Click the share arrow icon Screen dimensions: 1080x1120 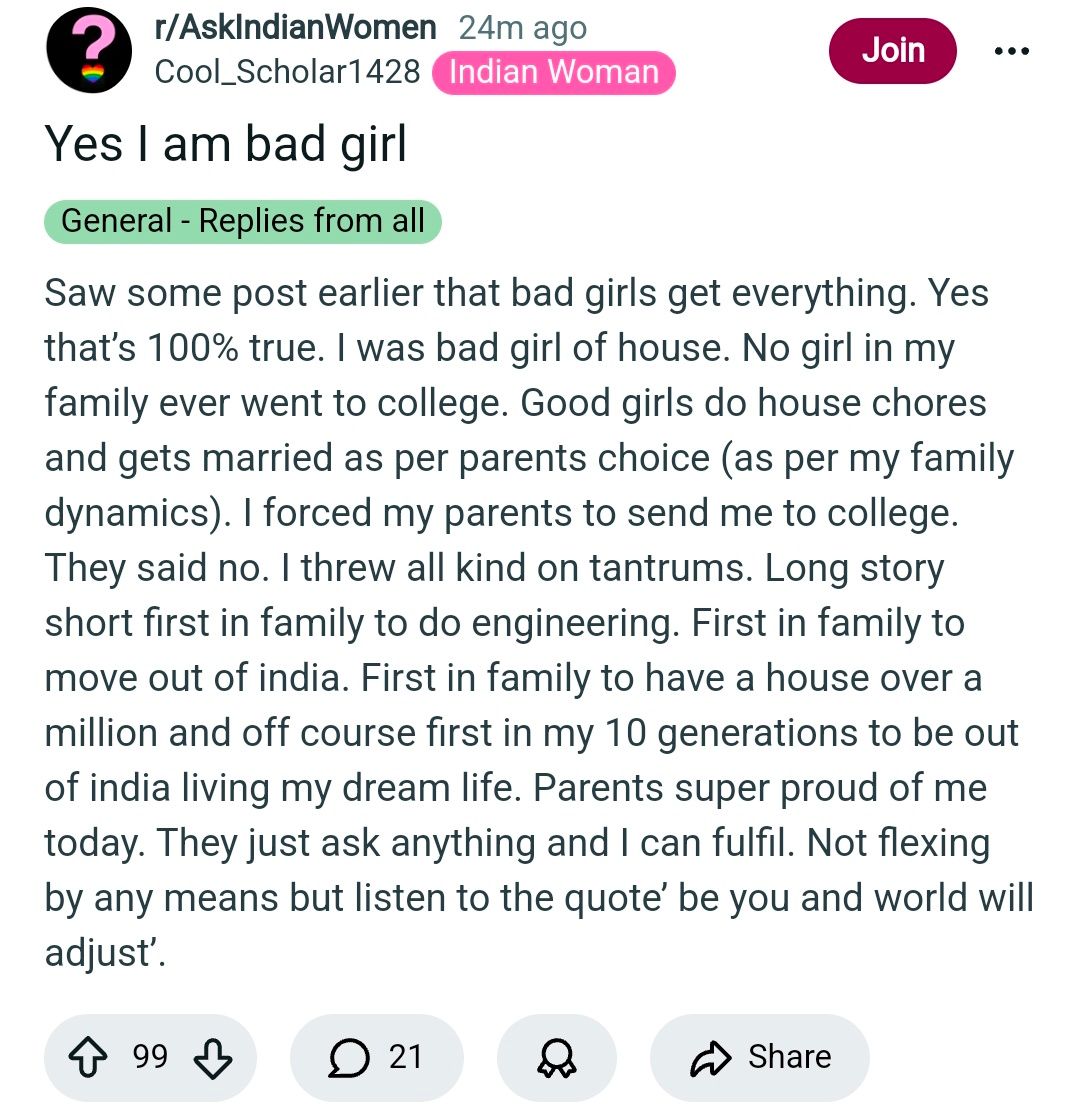coord(711,1058)
